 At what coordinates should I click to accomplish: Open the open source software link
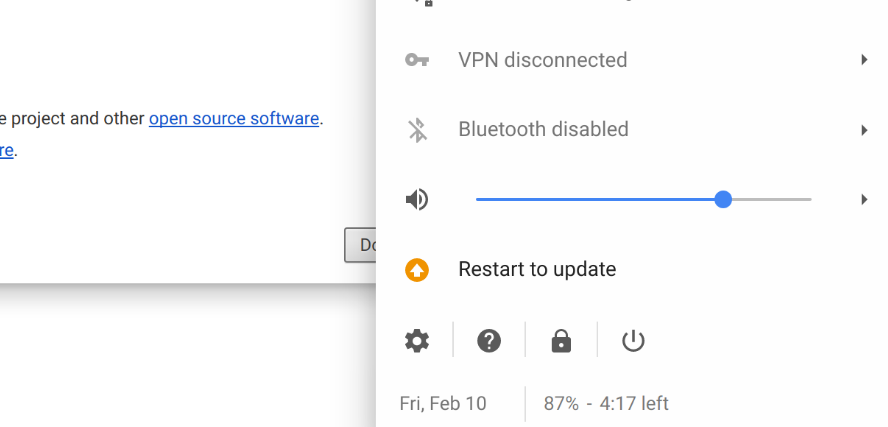pos(234,118)
